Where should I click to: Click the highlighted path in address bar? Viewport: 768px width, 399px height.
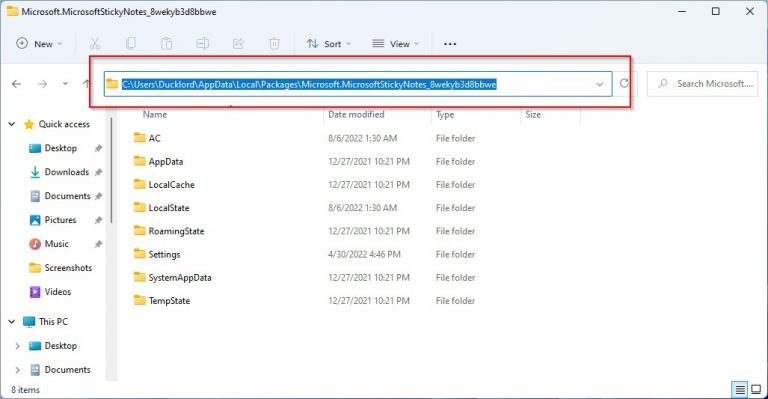(x=309, y=84)
